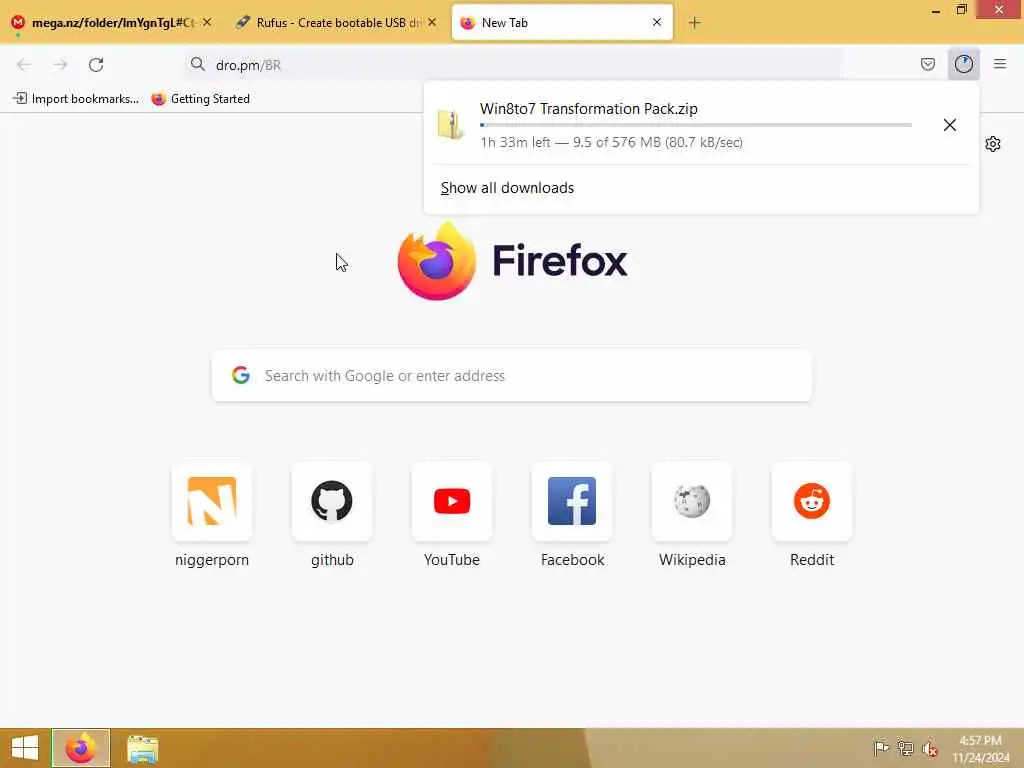
Task: Click Import bookmarks bookmark item
Action: click(x=76, y=99)
